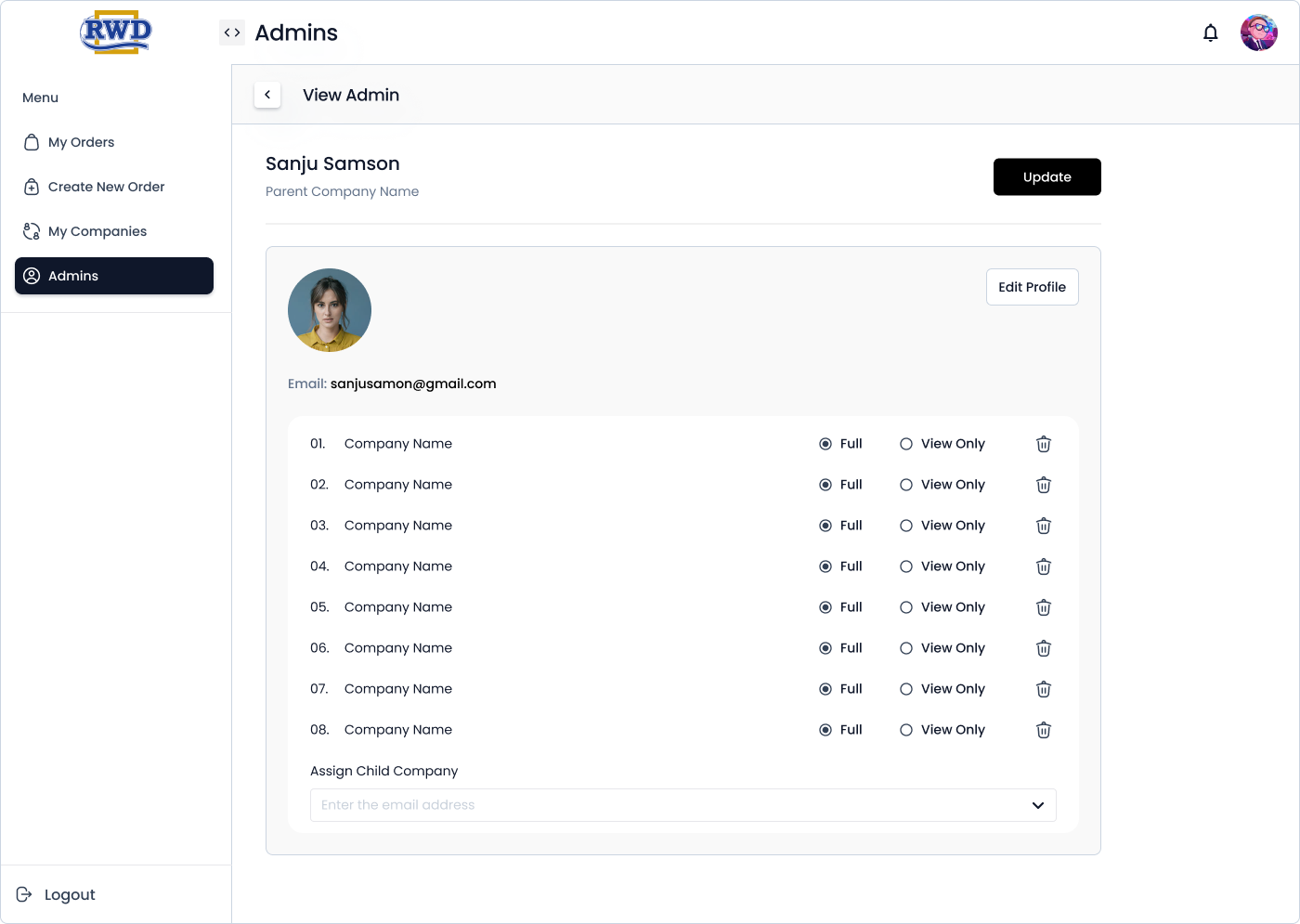Click the Sanju Samson heading
The width and height of the screenshot is (1300, 924).
click(332, 163)
